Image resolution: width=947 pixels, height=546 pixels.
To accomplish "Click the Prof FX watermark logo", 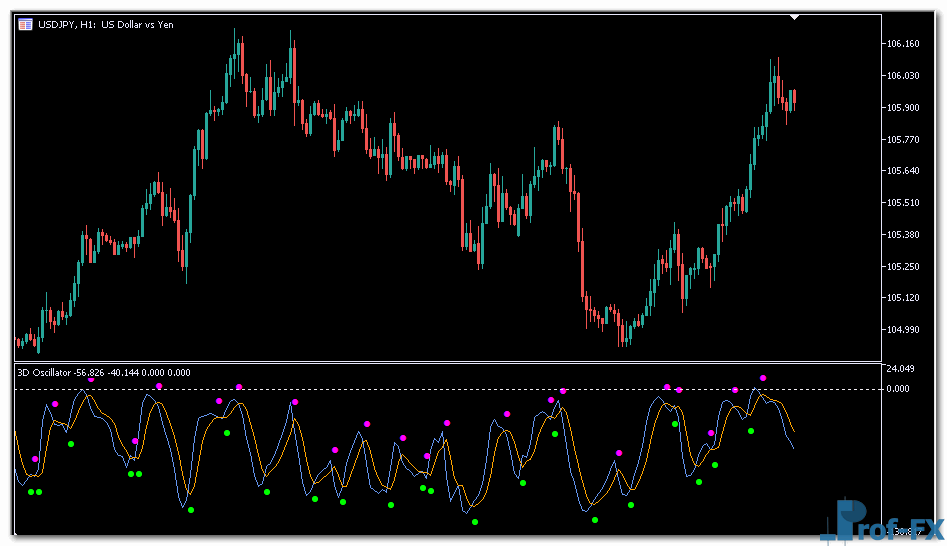I will tap(883, 522).
